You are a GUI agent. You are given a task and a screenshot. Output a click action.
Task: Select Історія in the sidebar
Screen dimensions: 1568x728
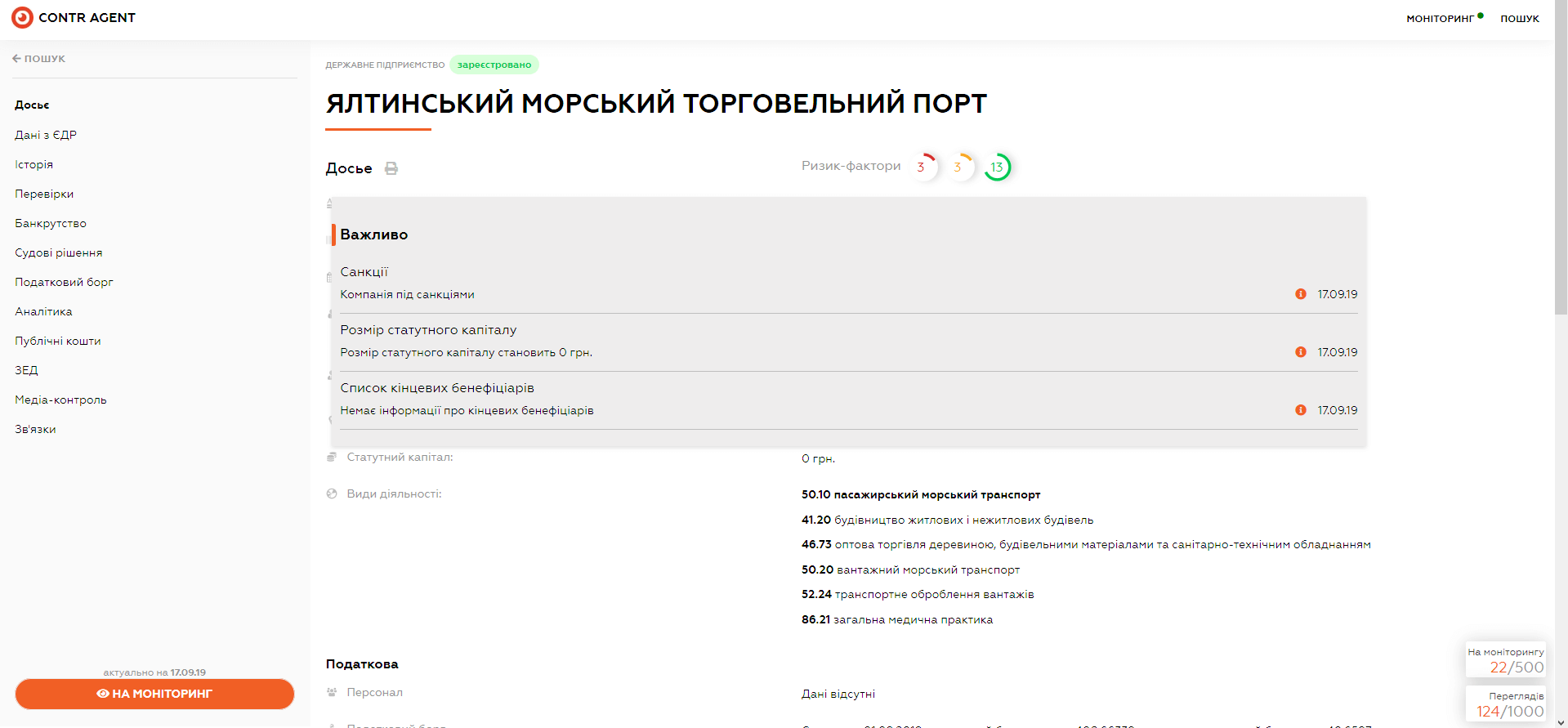[x=34, y=164]
